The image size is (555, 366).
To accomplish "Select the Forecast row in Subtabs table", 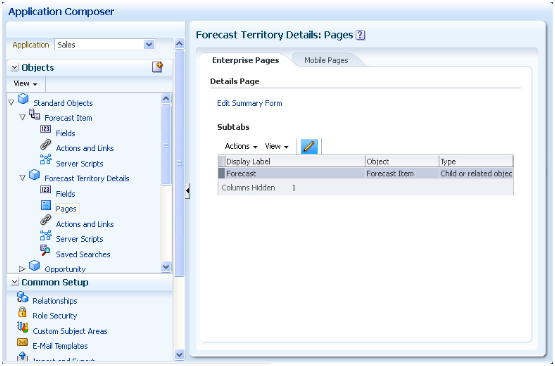I will tap(365, 173).
